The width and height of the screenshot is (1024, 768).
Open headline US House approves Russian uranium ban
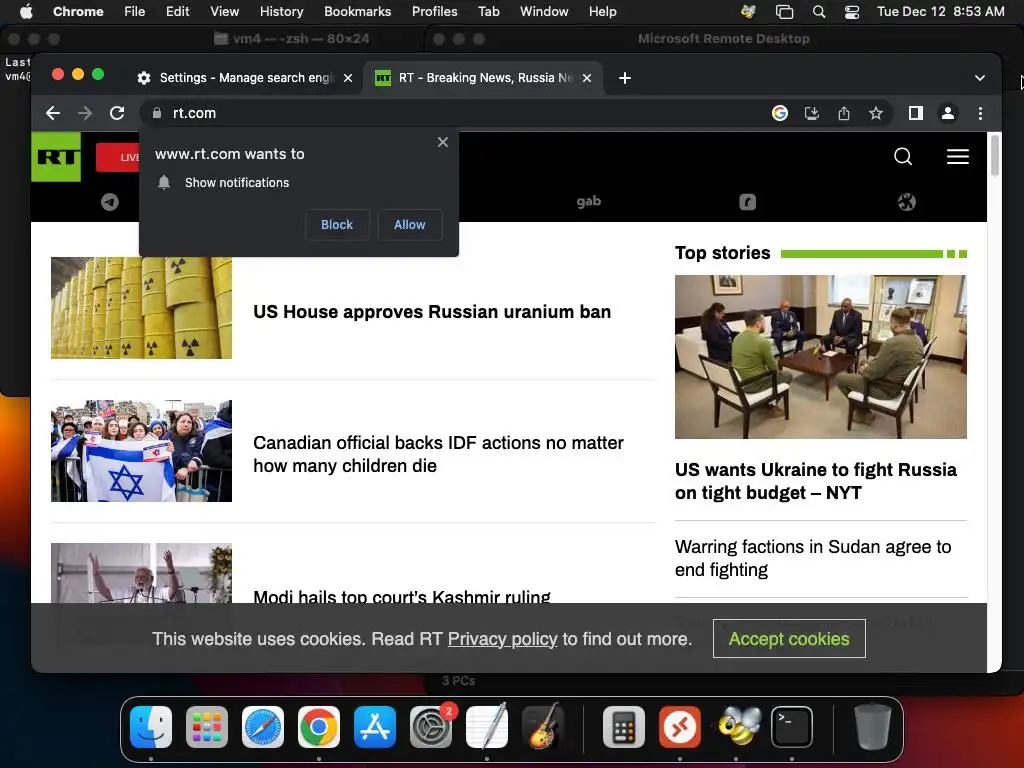pyautogui.click(x=432, y=312)
